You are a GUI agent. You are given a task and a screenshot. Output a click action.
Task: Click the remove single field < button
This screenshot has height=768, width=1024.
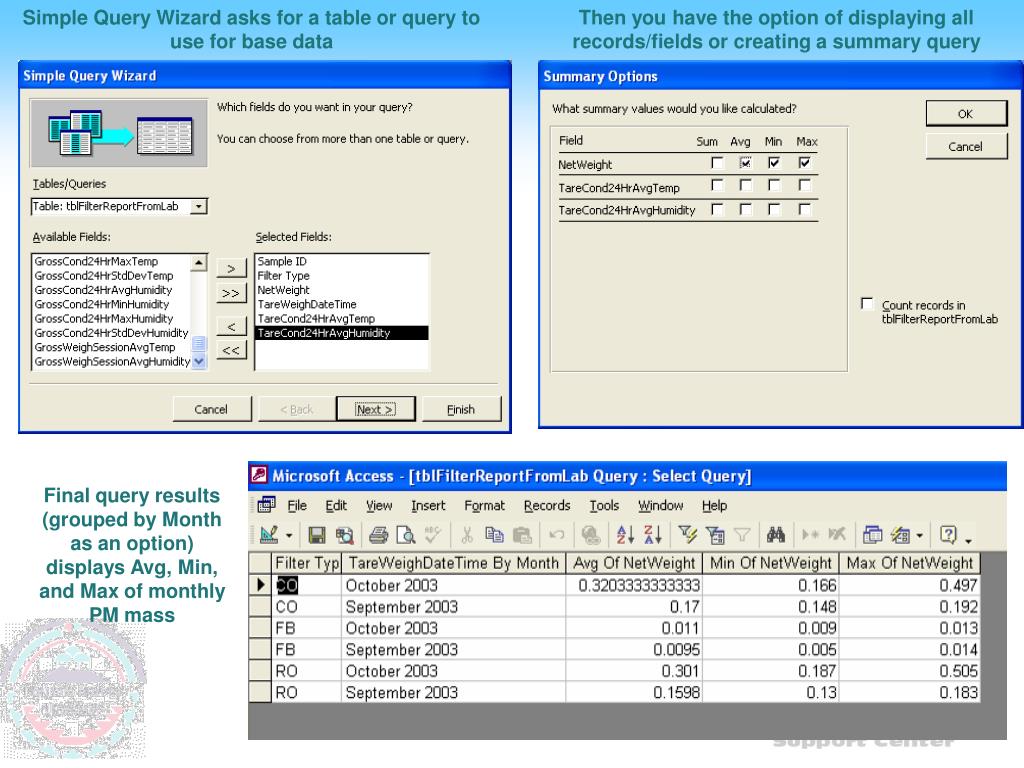click(x=231, y=325)
